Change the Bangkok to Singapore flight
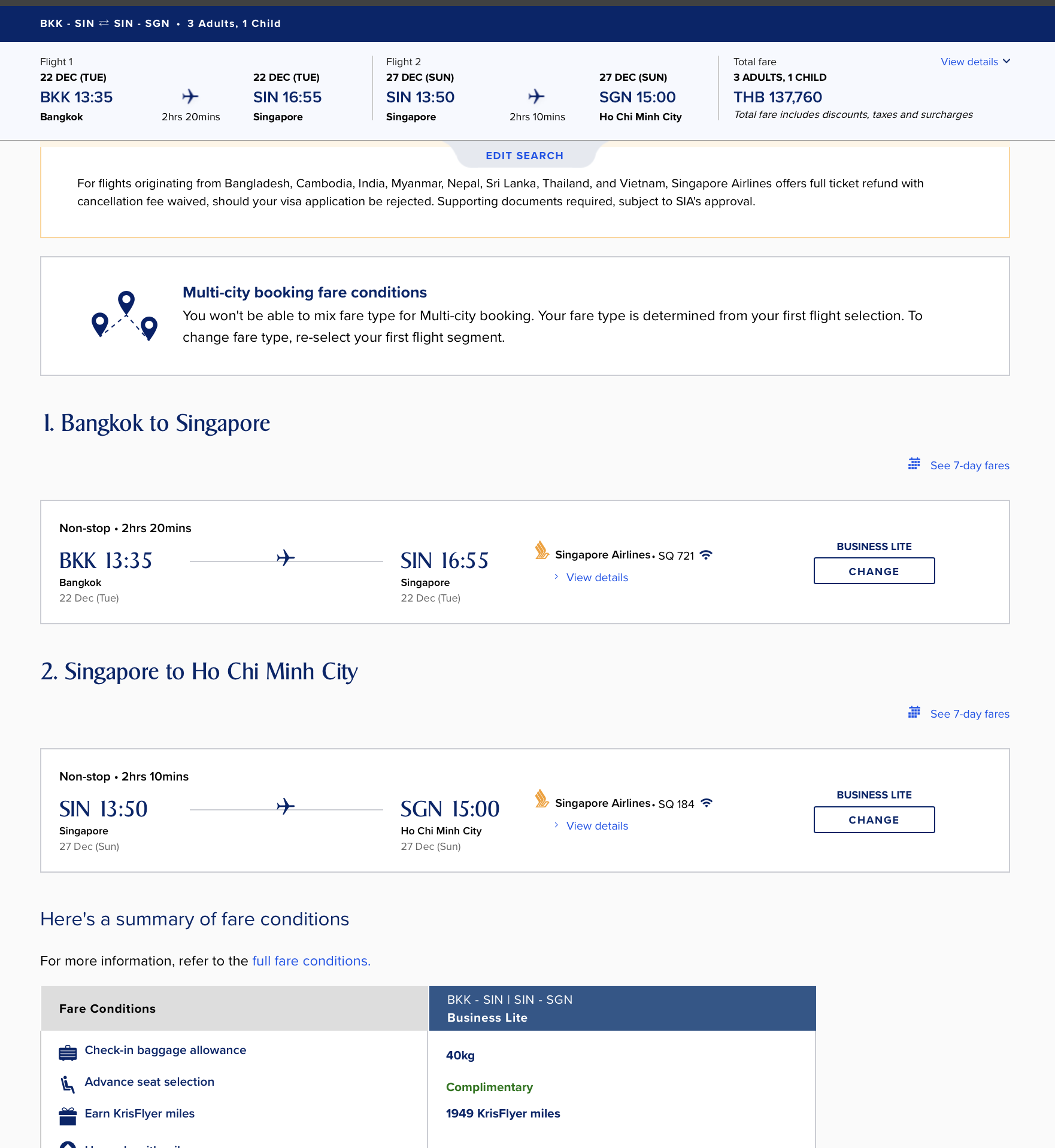Screen dimensions: 1055x1148 click(x=874, y=571)
